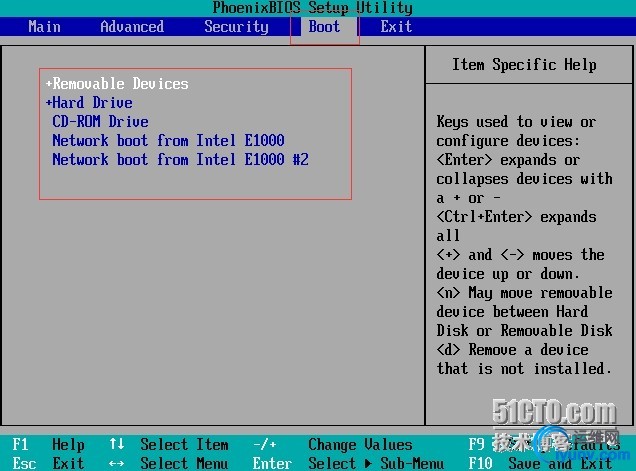Expand the Hard Drive plus sign
This screenshot has width=636, height=471.
tap(49, 103)
